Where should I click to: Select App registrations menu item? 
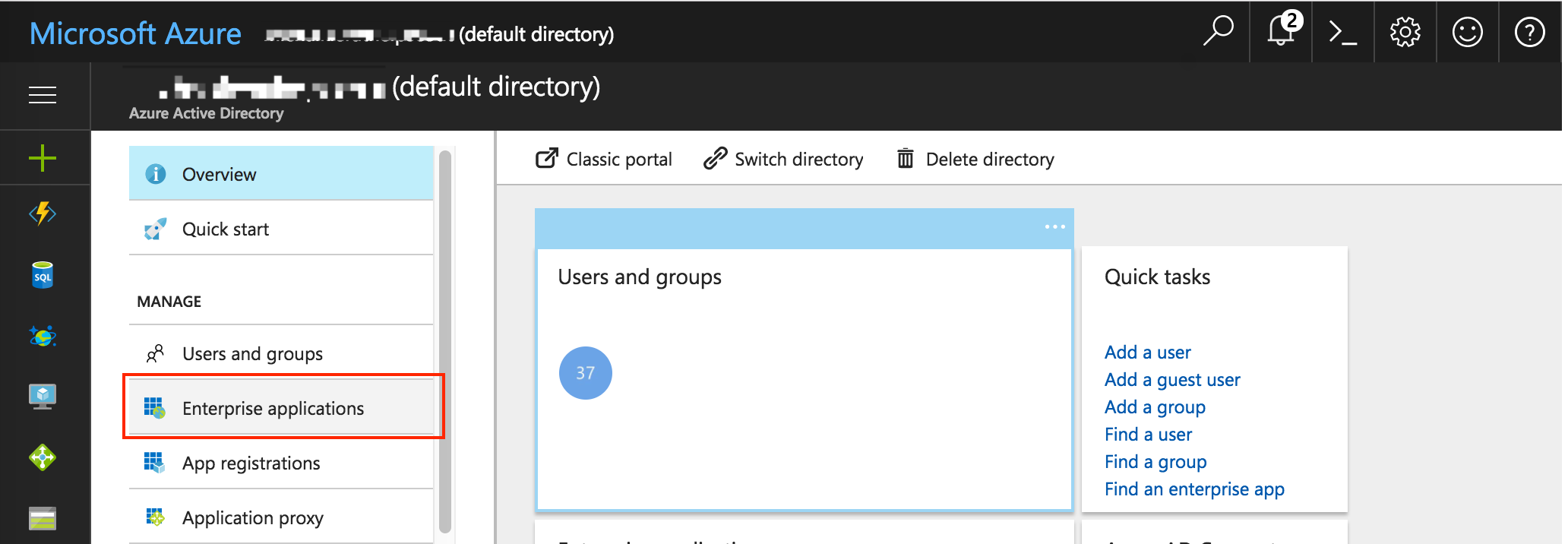click(251, 463)
